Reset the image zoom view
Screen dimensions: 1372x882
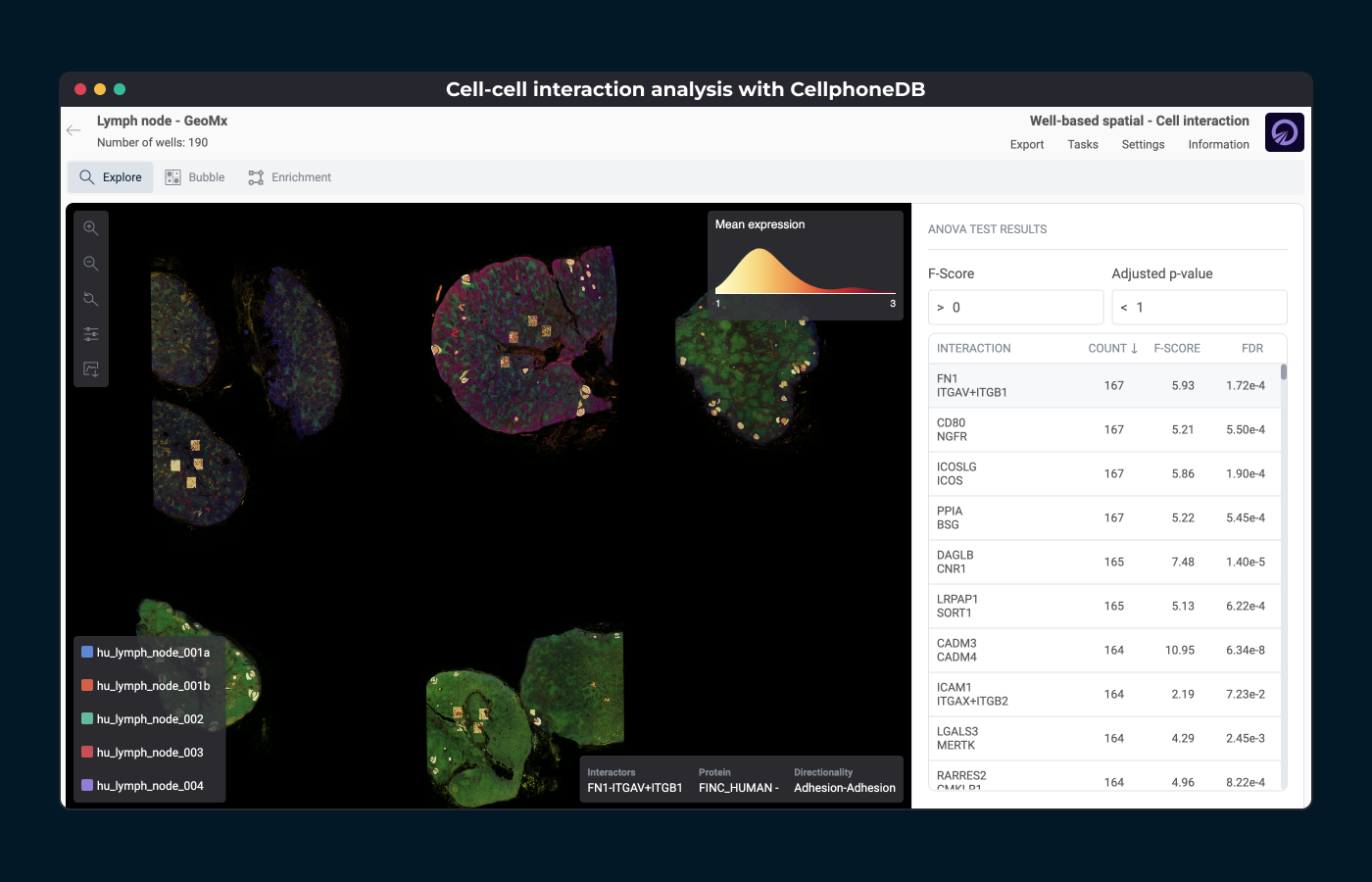click(91, 299)
